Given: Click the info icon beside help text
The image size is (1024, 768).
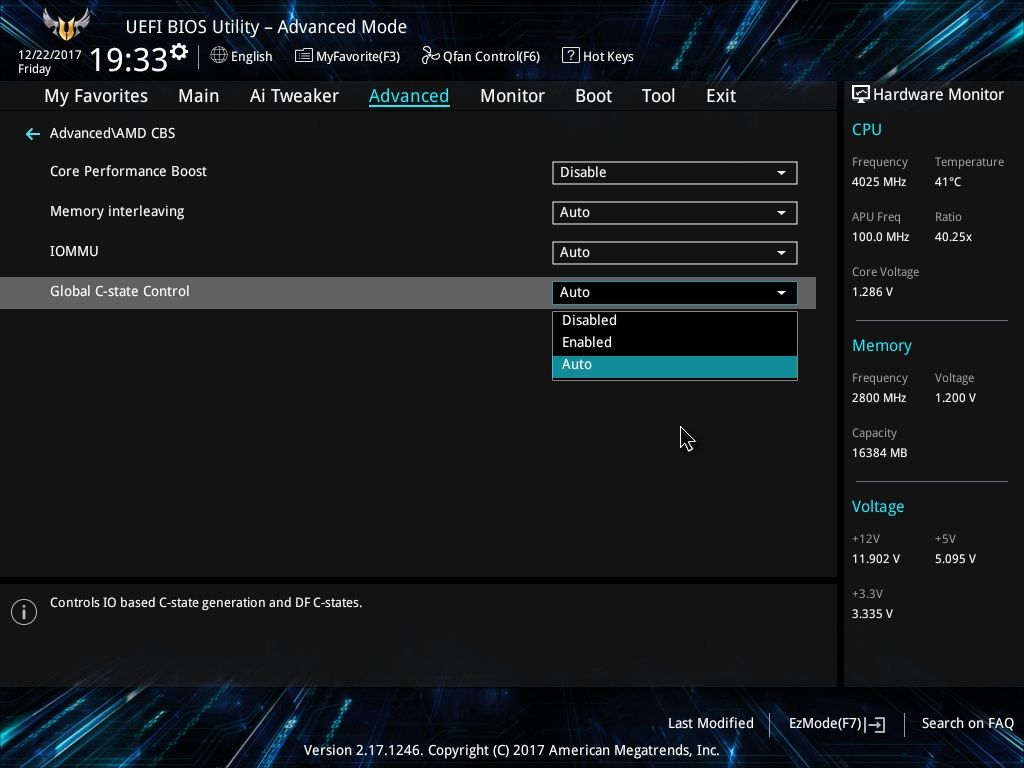Looking at the screenshot, I should coord(24,612).
